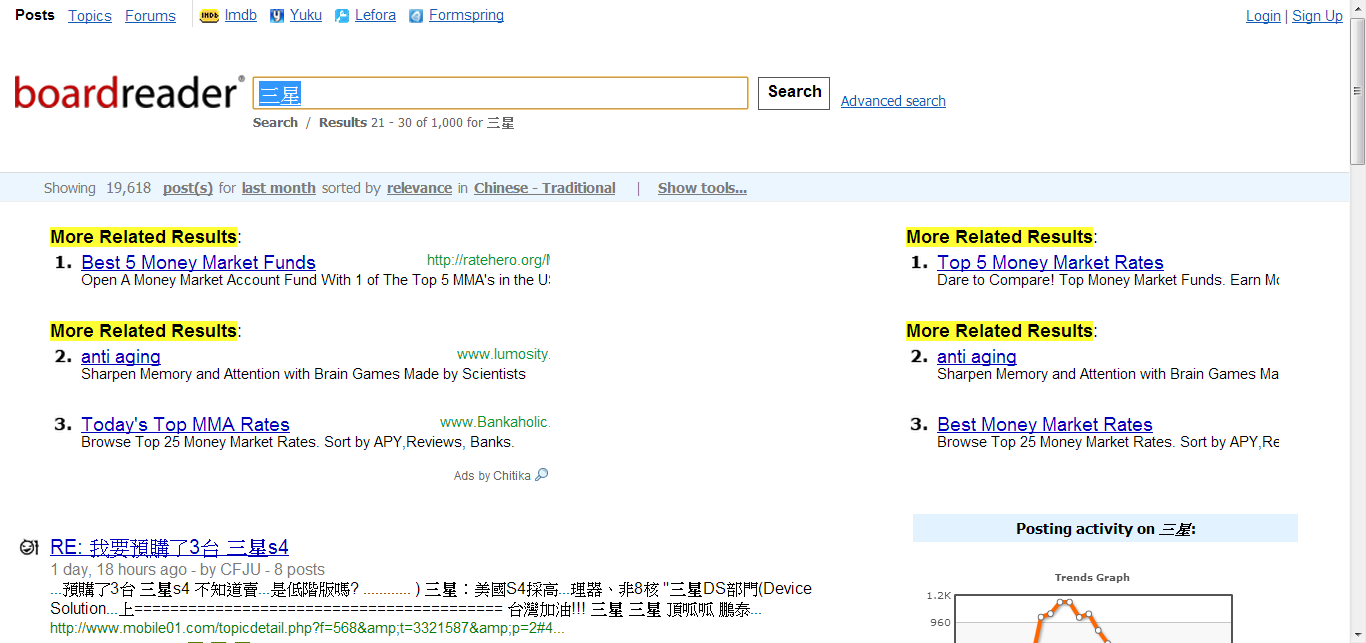Switch to the Forums tab
Screen dimensions: 1366x643
[x=149, y=15]
